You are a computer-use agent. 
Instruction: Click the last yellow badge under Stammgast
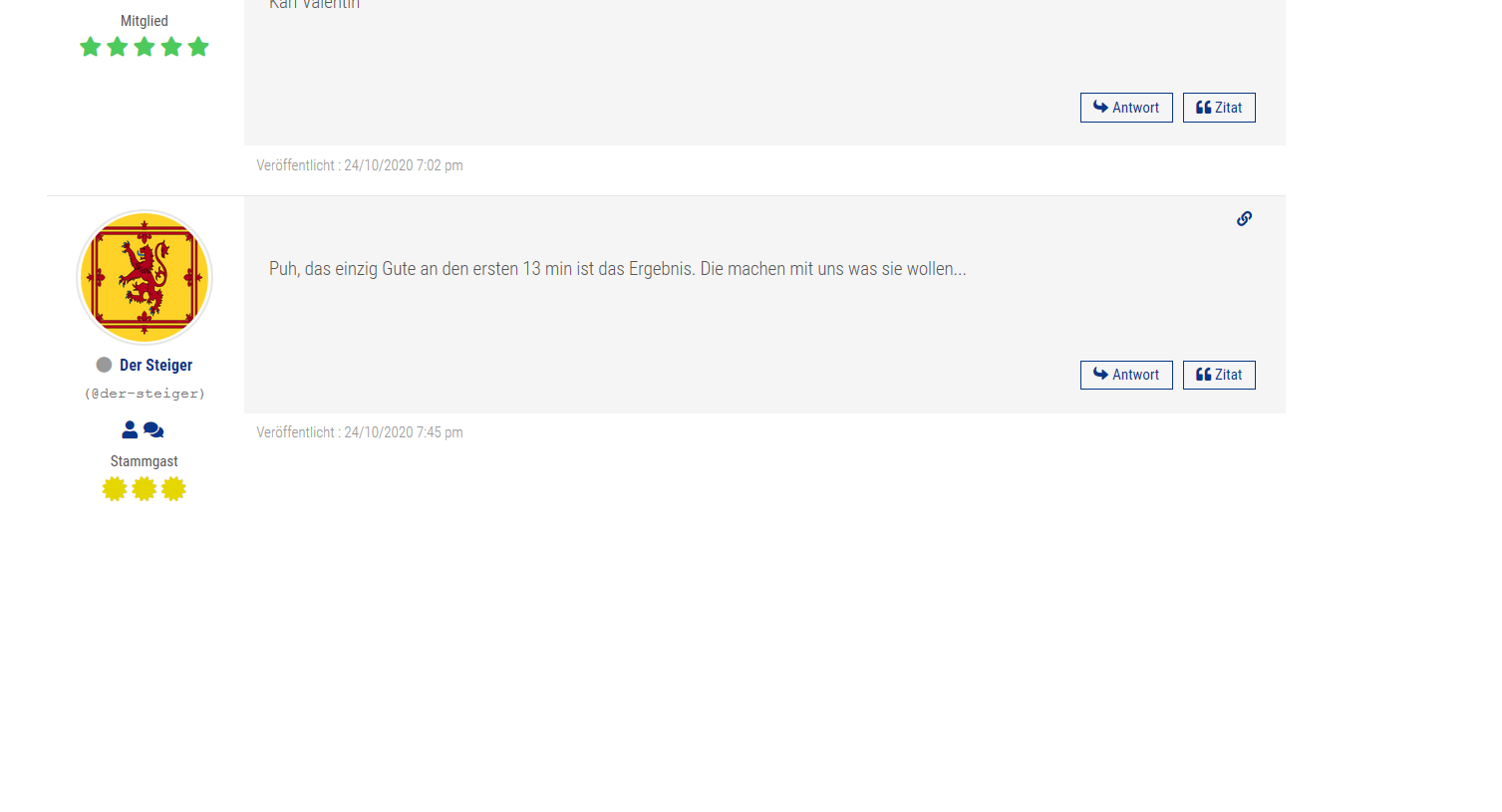click(173, 489)
